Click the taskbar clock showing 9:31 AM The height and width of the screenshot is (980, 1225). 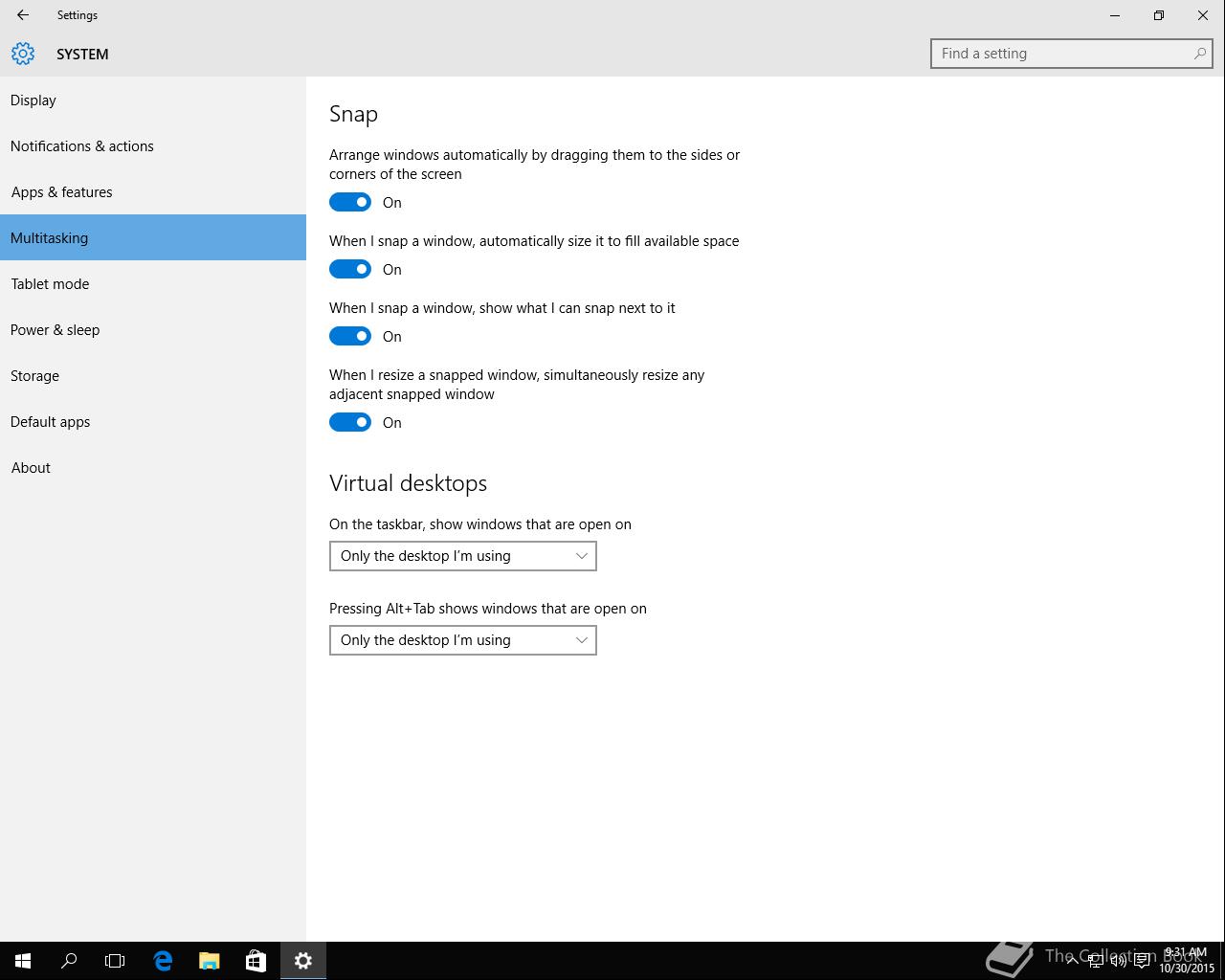click(x=1187, y=961)
